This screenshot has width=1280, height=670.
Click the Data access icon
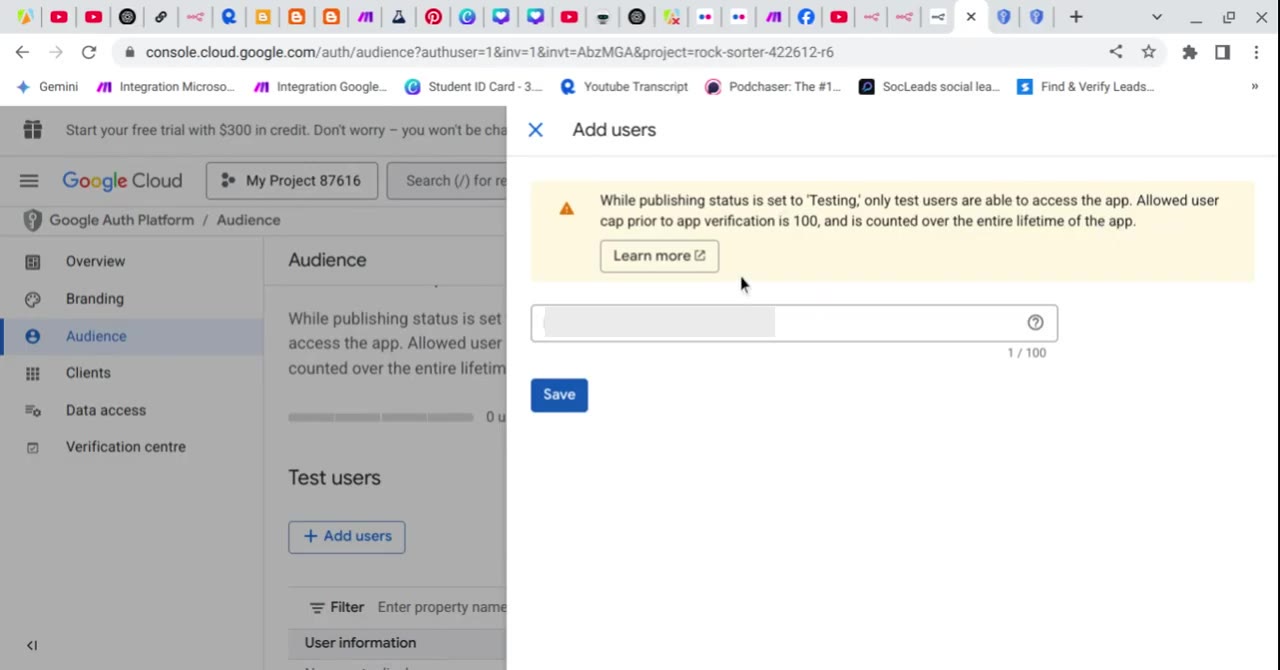tap(33, 410)
